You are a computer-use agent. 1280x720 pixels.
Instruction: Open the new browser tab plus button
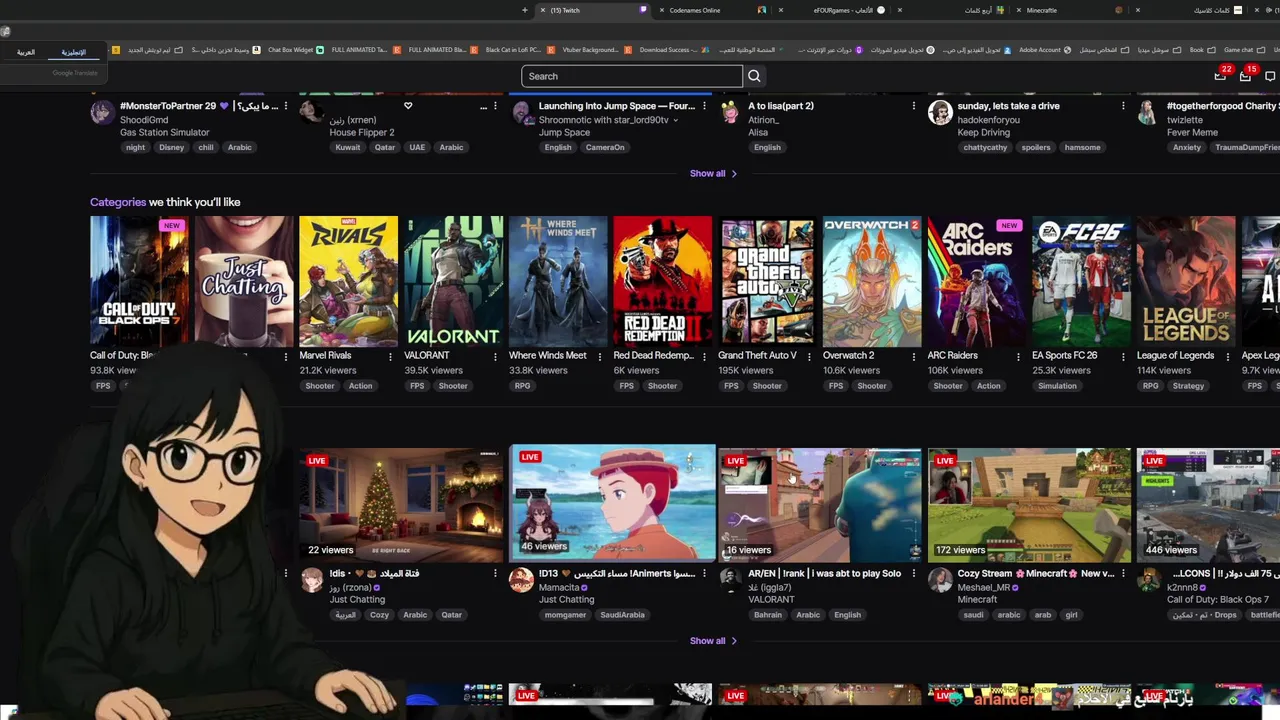click(x=525, y=10)
